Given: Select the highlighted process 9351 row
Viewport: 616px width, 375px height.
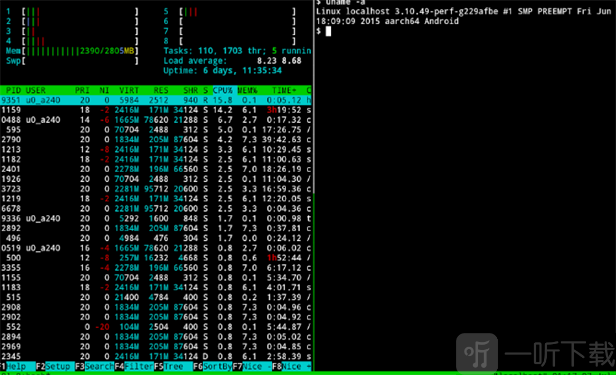Looking at the screenshot, I should tap(156, 100).
